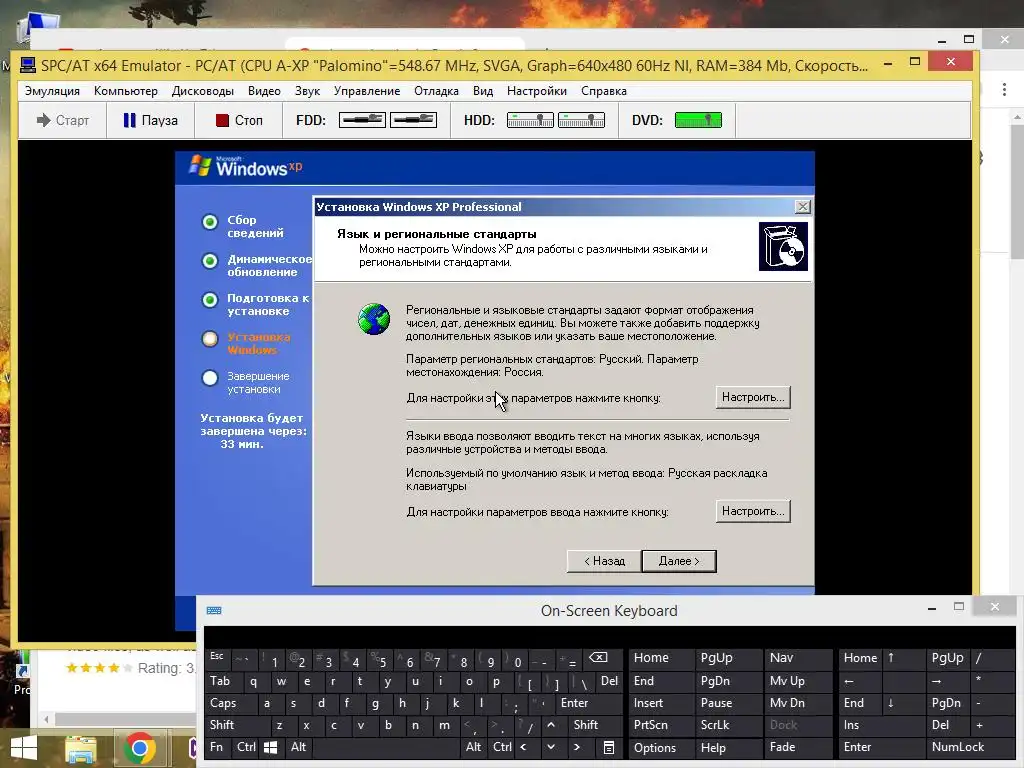The width and height of the screenshot is (1024, 768).
Task: Tap the right arrow key in bottom row
Action: point(577,747)
